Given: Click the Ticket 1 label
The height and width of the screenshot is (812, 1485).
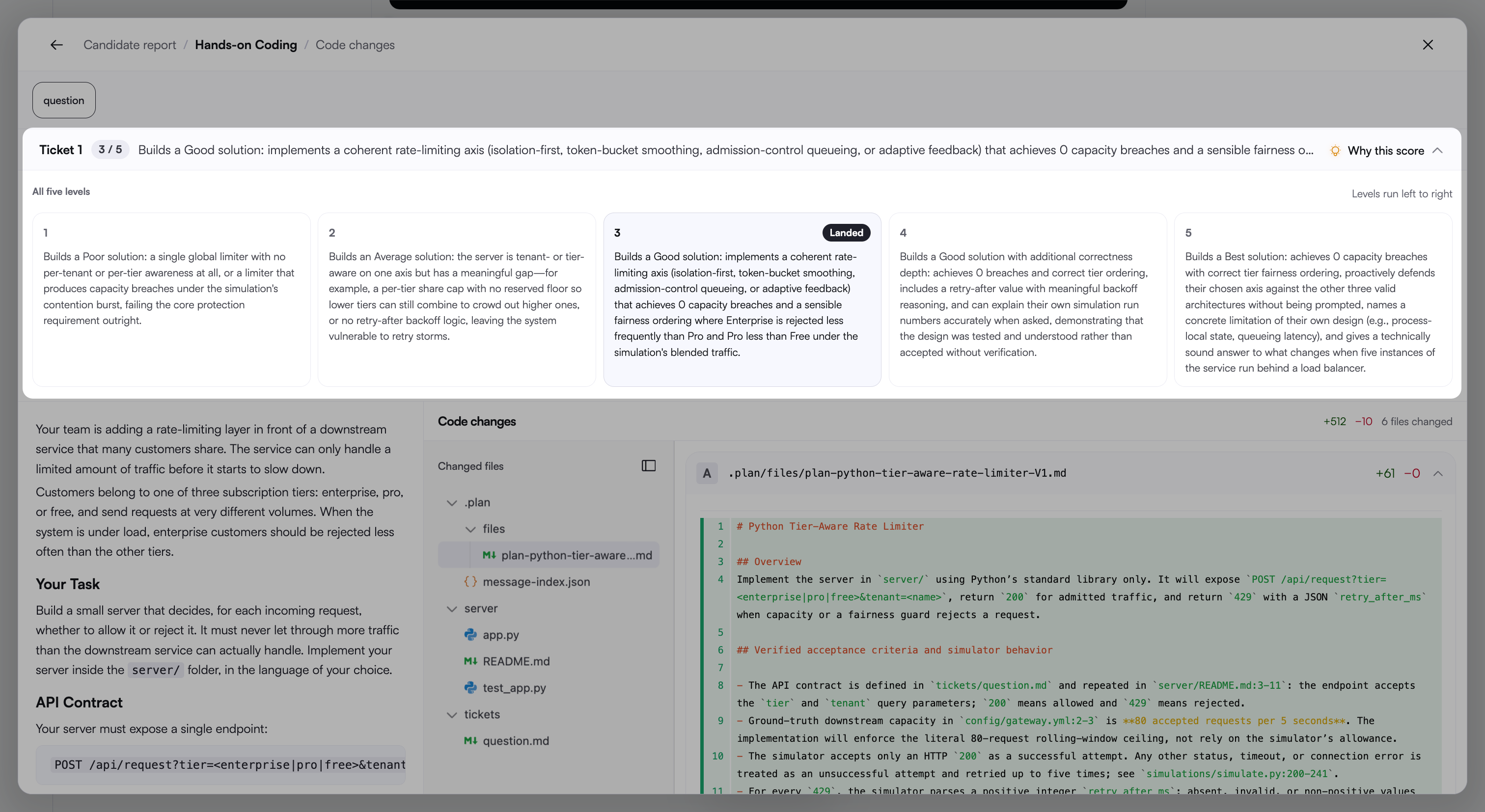Looking at the screenshot, I should tap(60, 150).
